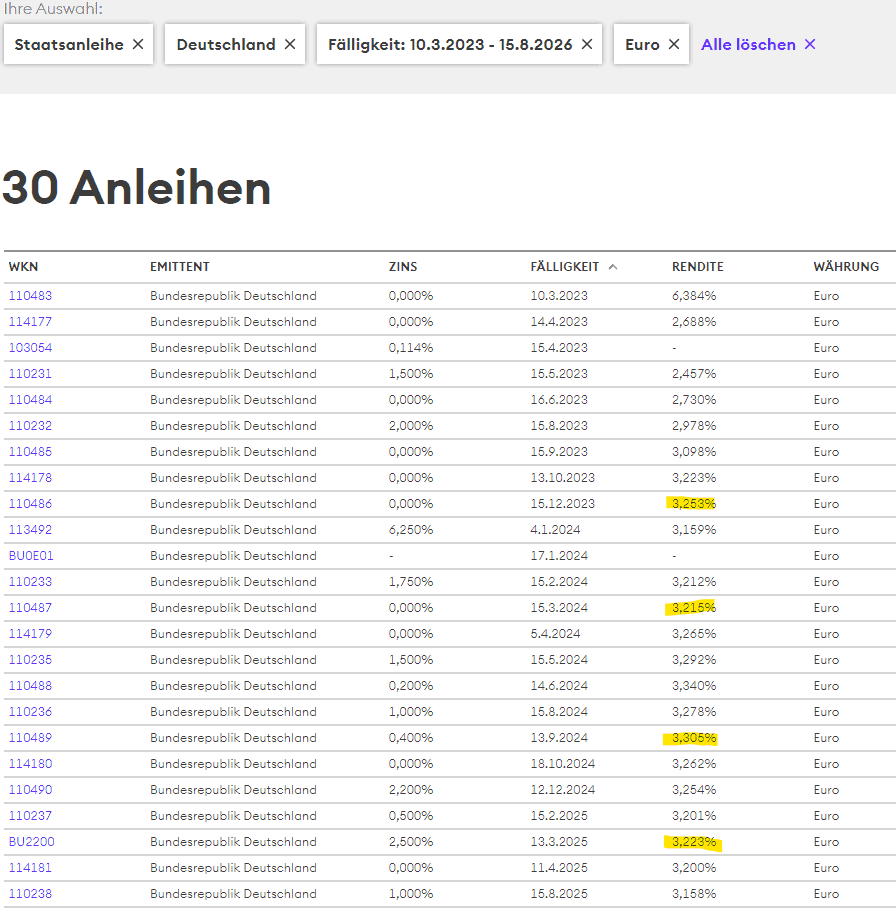Click the Währung column header
This screenshot has width=896, height=908.
846,267
